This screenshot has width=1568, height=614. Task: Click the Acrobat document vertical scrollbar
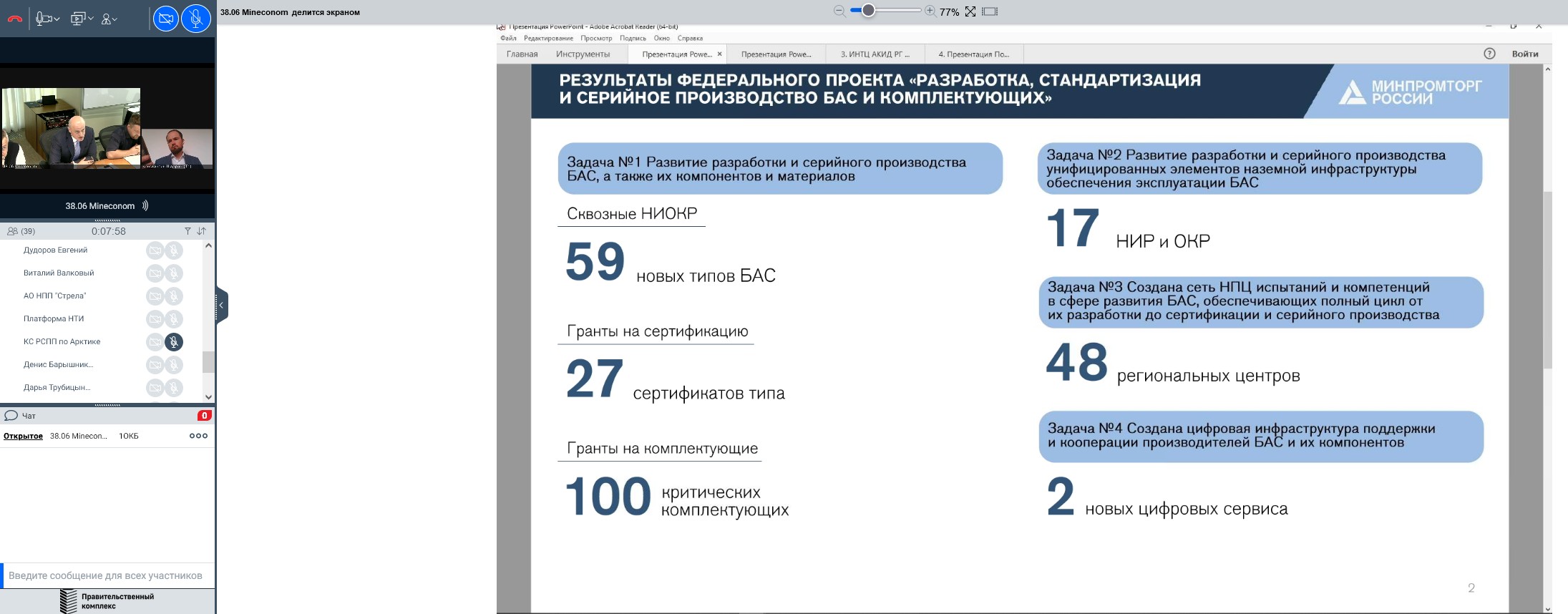[x=1547, y=279]
